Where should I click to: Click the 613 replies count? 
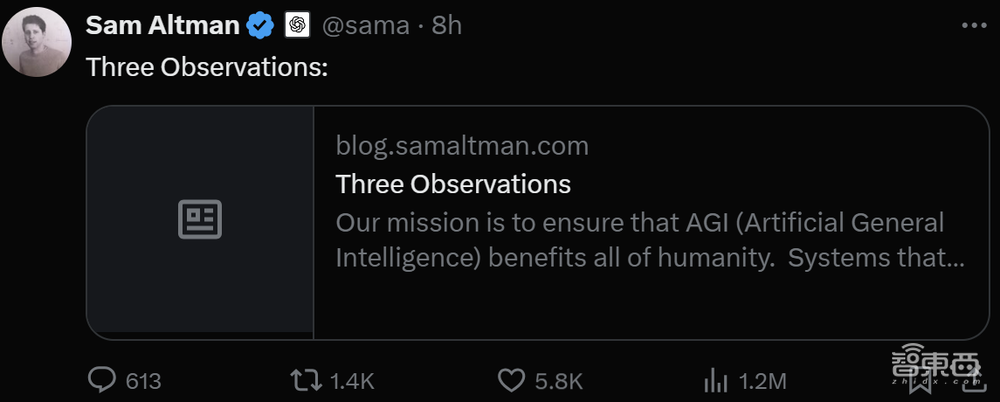pos(144,381)
